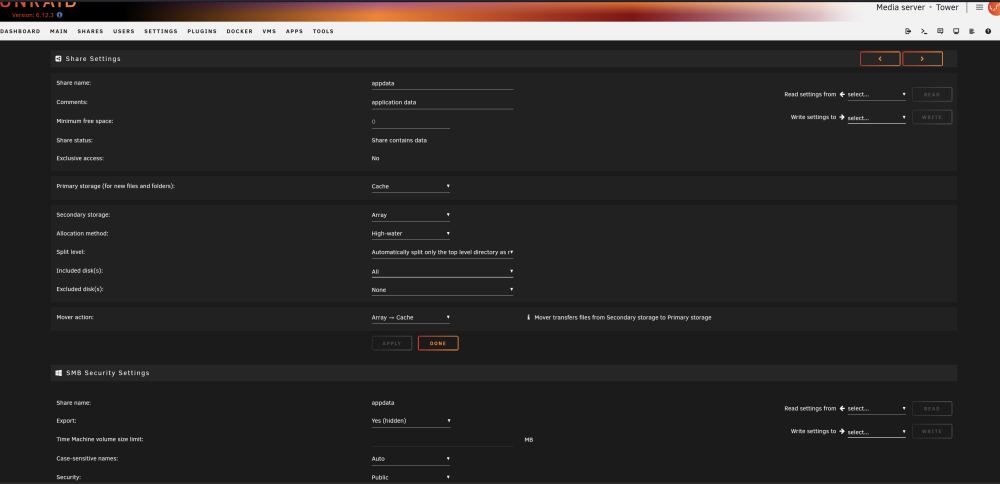
Task: Open the PLUGINS menu tab
Action: point(202,31)
